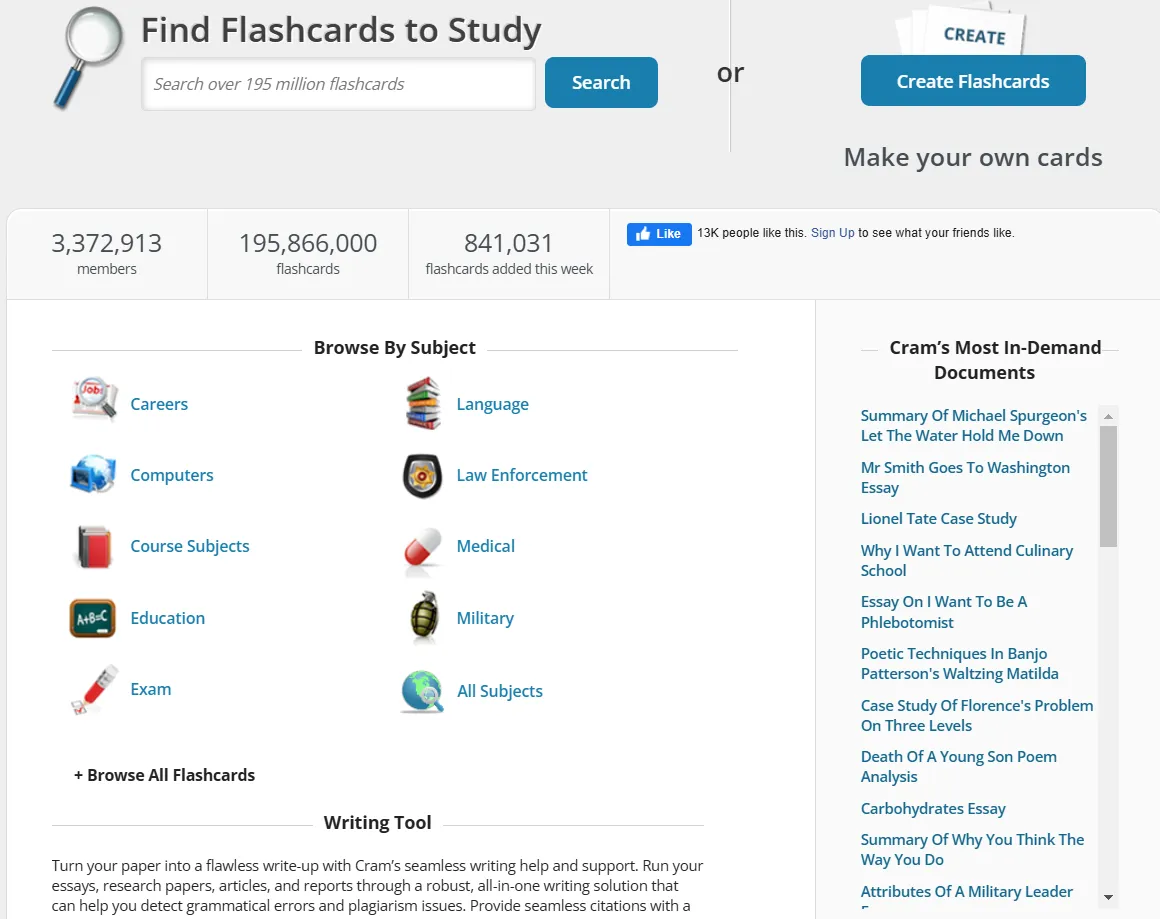Screen dimensions: 1160x919
Task: Click the Facebook Like button
Action: click(x=659, y=234)
